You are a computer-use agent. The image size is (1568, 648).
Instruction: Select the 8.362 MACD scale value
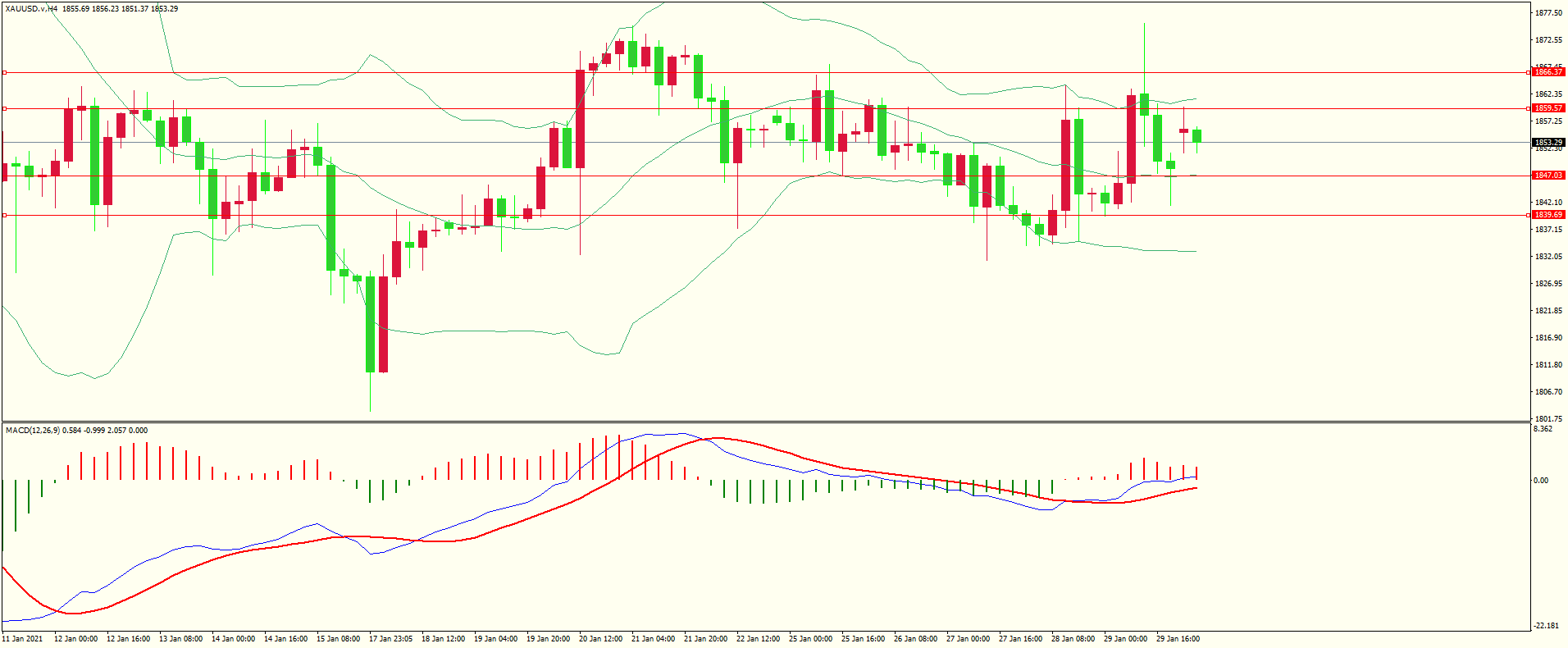1543,429
